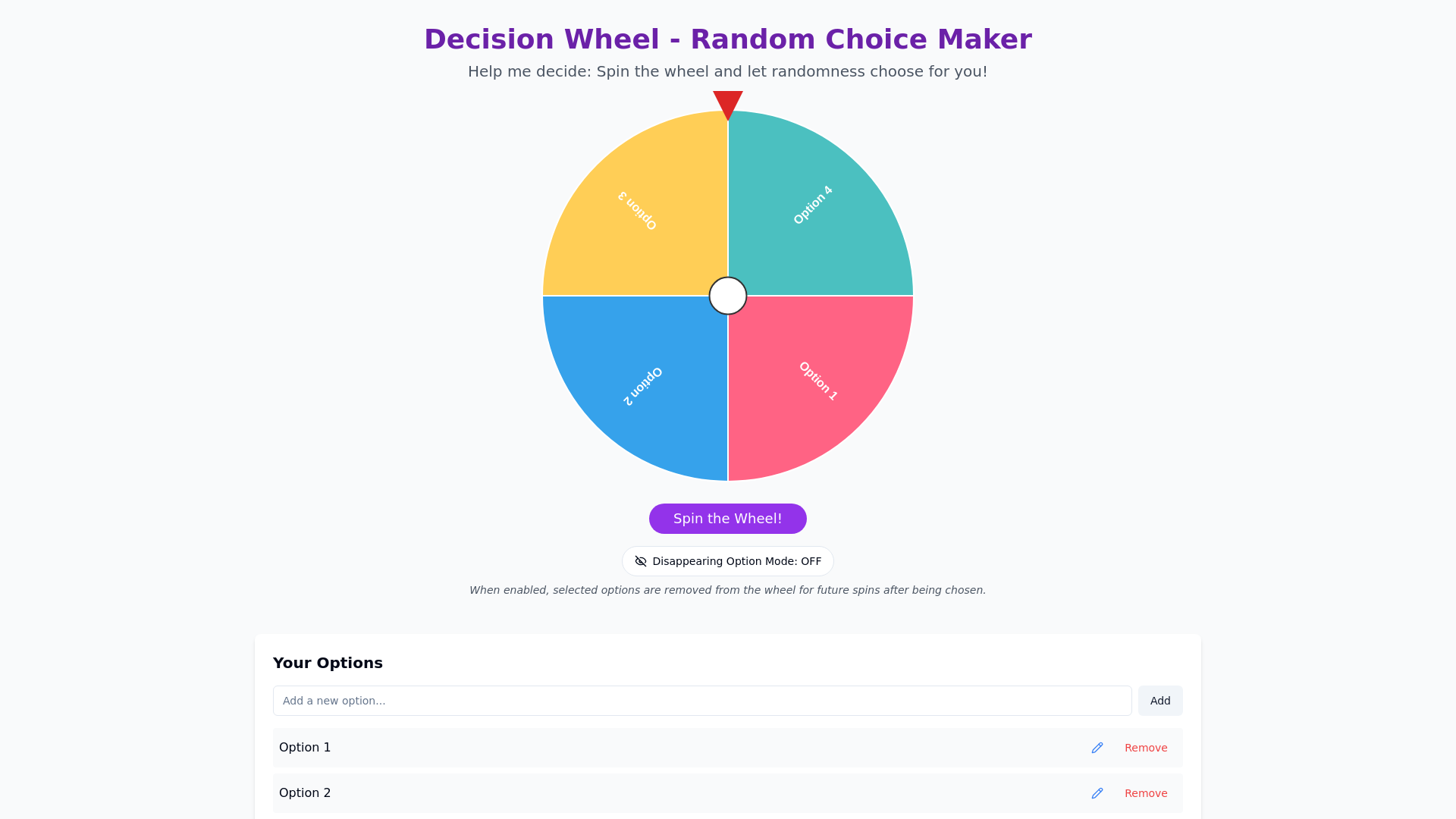Remove Option 1 from the list
This screenshot has width=1456, height=819.
tap(1146, 748)
